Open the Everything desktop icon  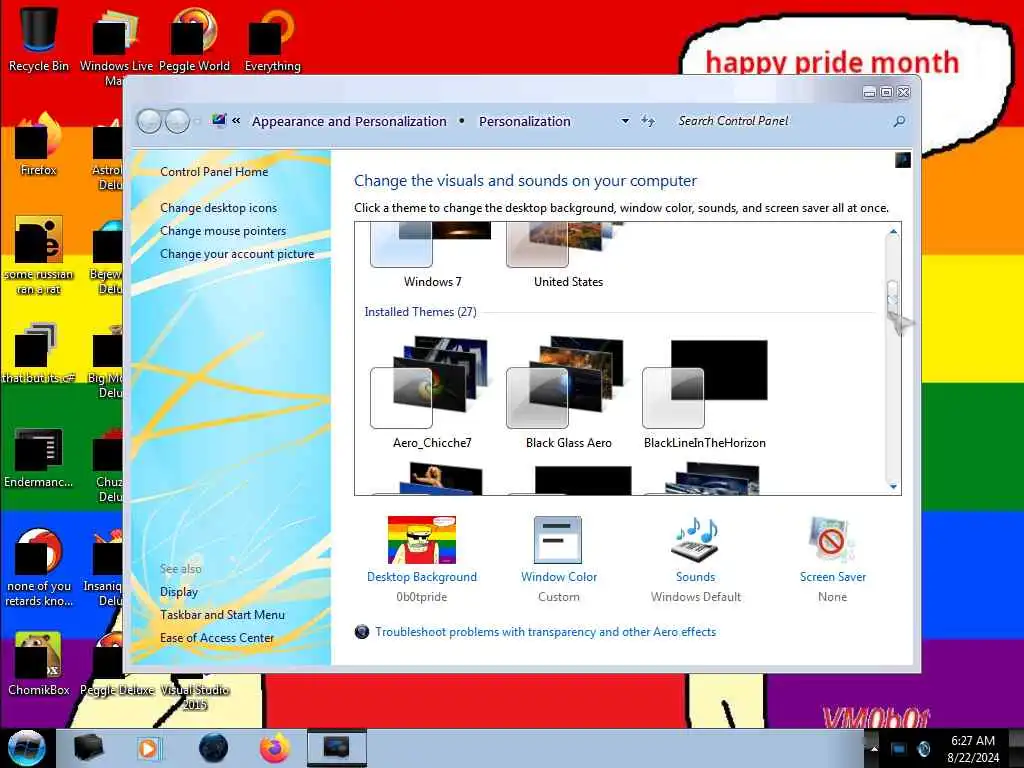[272, 39]
